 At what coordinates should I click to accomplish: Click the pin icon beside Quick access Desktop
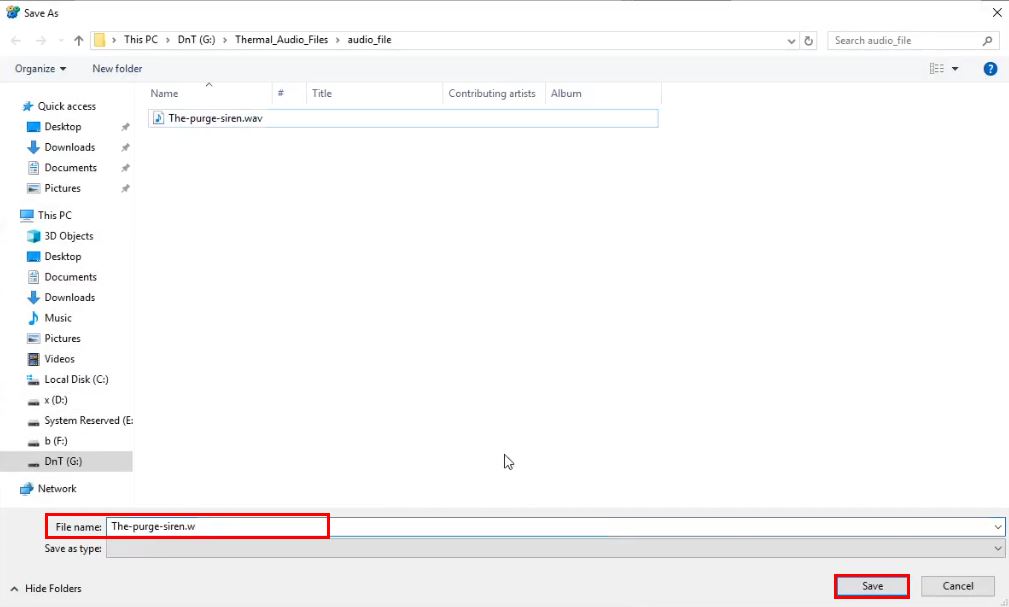tap(125, 127)
